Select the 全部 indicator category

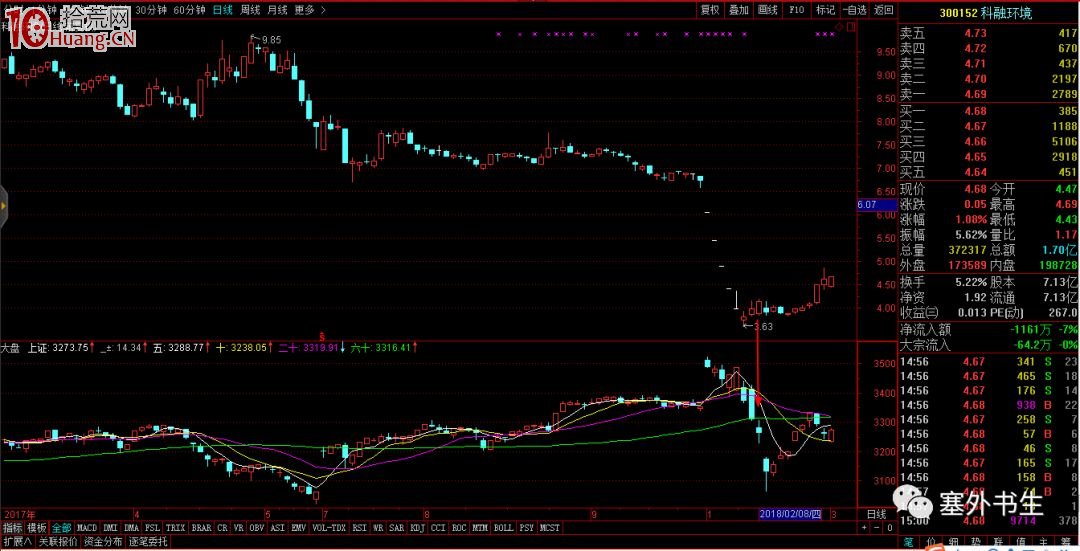pyautogui.click(x=61, y=528)
